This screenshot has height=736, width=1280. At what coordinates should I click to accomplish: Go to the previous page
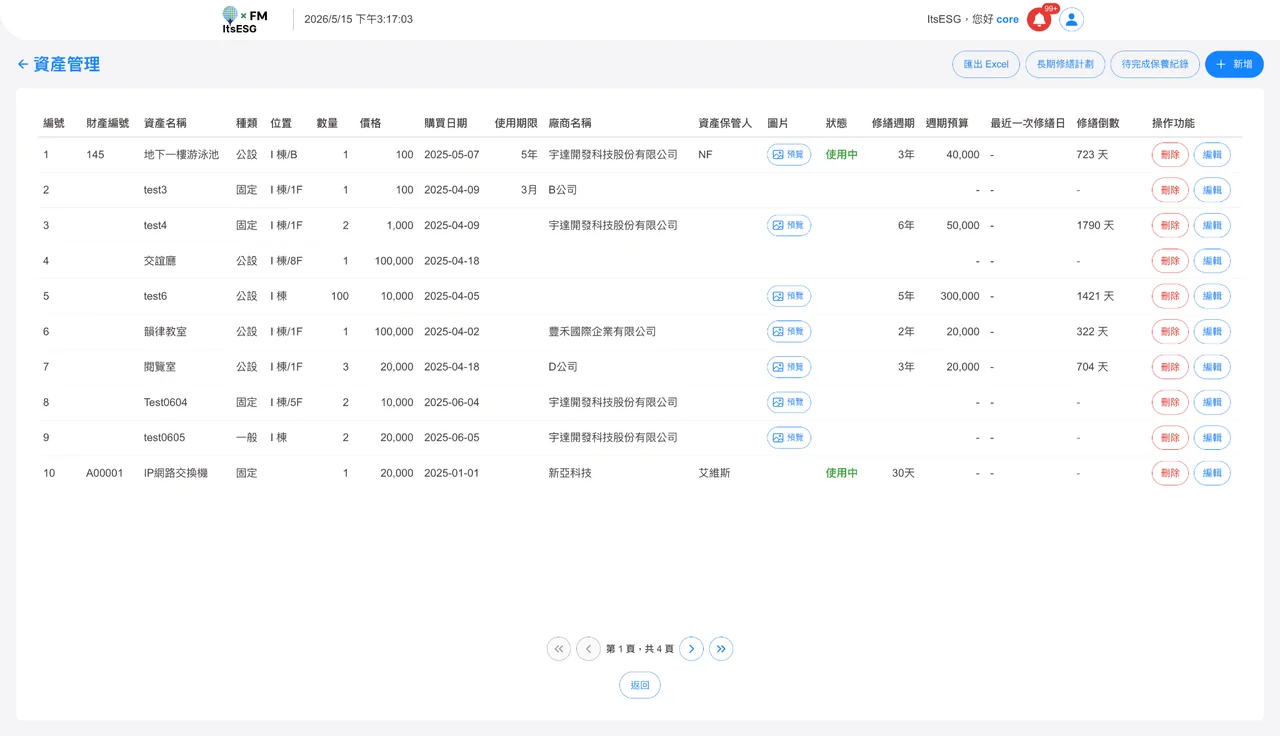(589, 649)
